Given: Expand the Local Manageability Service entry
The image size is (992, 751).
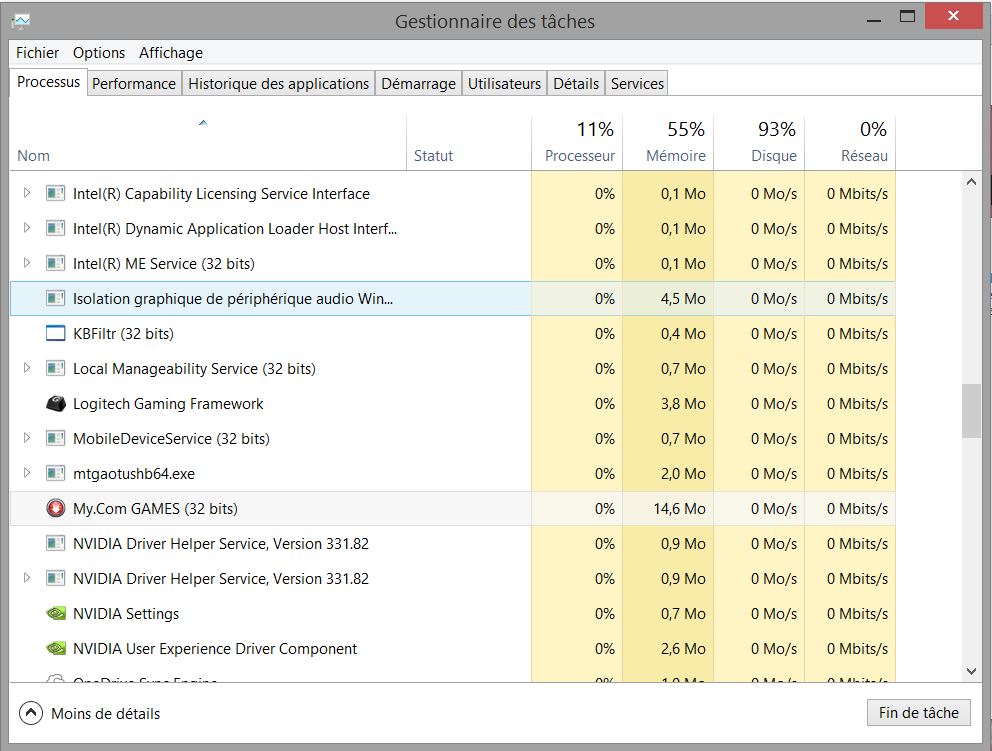Looking at the screenshot, I should 27,369.
